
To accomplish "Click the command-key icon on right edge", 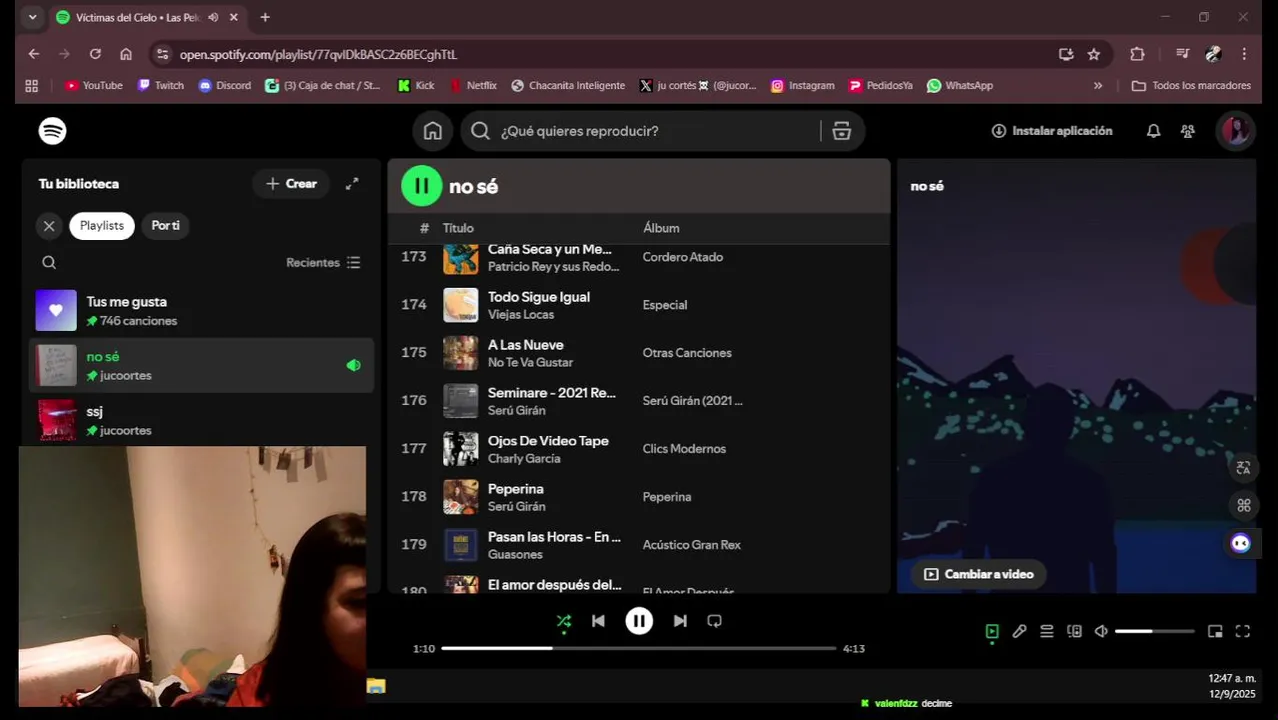I will (1243, 506).
